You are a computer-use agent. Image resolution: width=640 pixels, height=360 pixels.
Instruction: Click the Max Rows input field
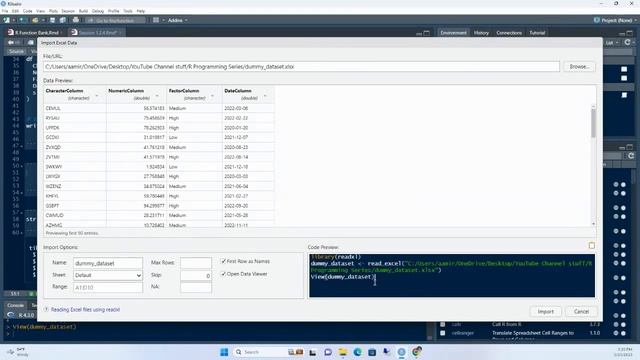pyautogui.click(x=196, y=263)
